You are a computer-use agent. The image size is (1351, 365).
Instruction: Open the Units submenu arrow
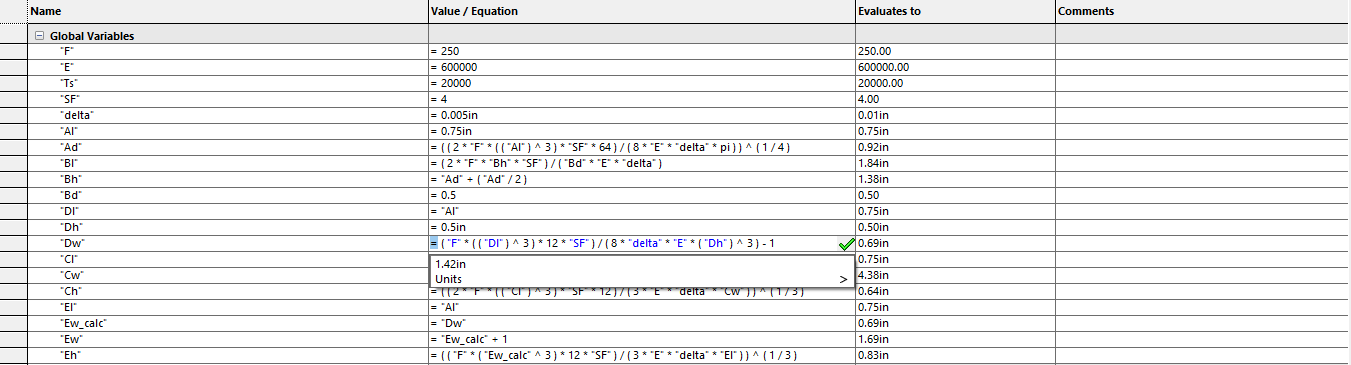point(843,279)
